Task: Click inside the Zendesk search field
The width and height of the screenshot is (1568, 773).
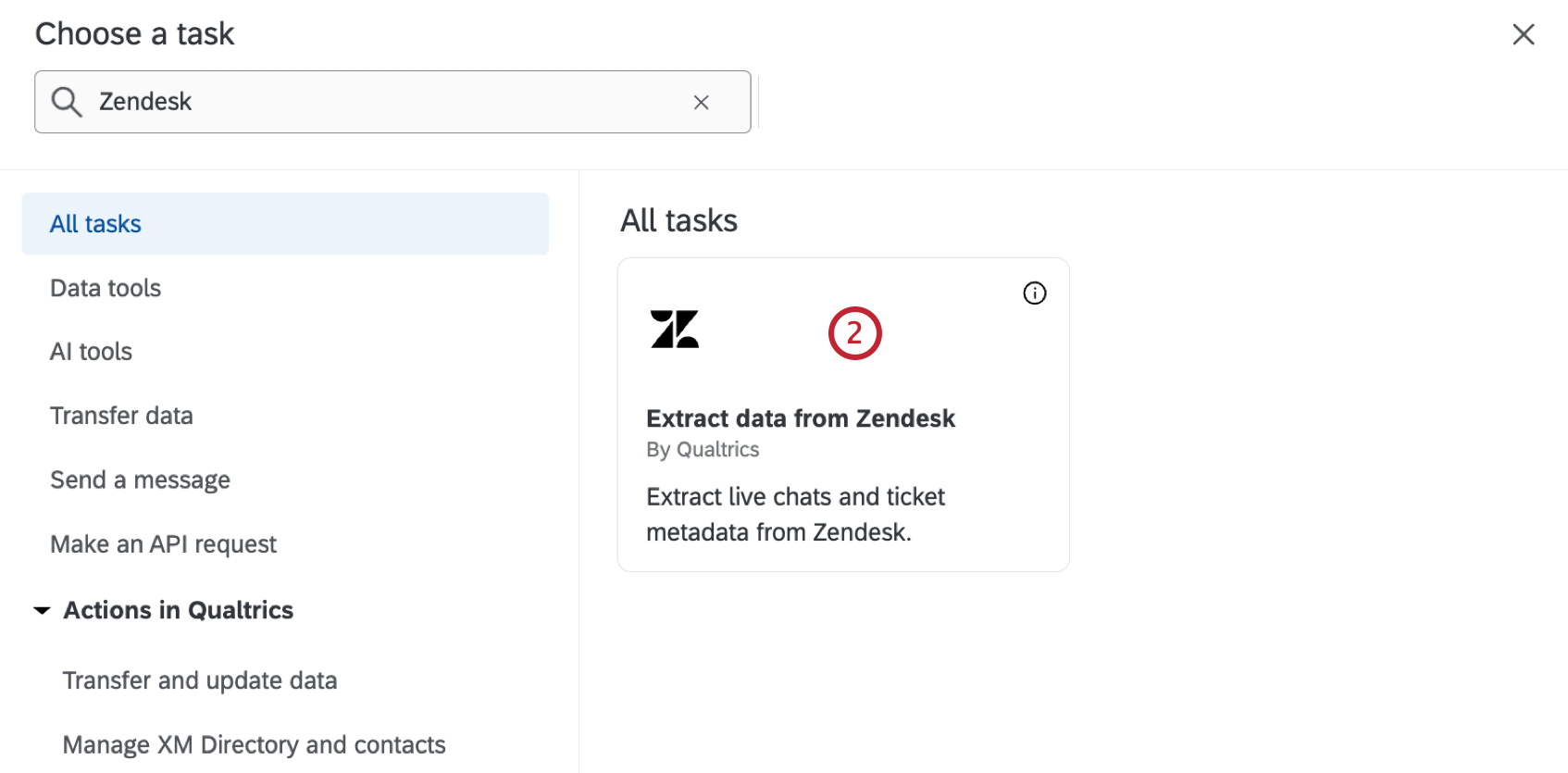Action: tap(370, 102)
